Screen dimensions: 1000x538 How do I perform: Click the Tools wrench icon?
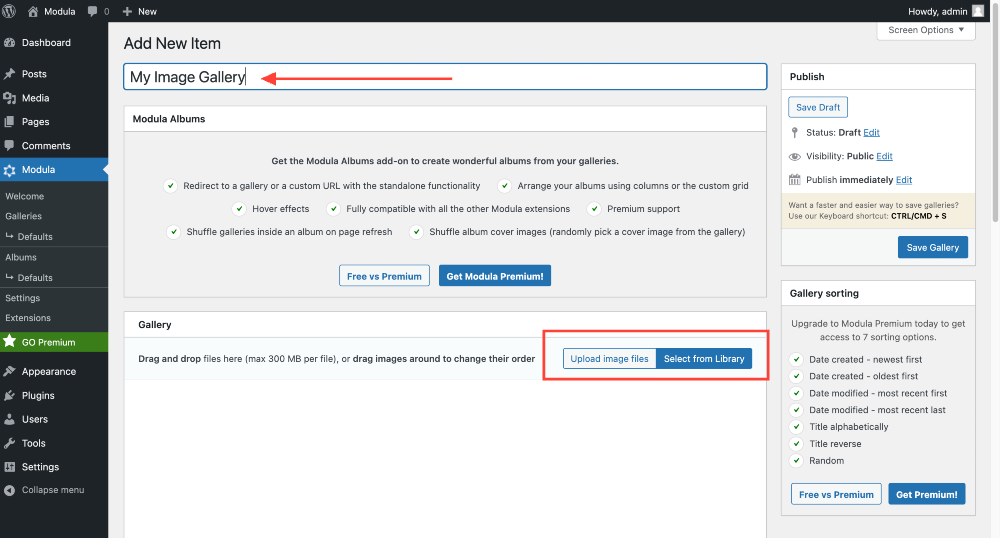pyautogui.click(x=10, y=443)
